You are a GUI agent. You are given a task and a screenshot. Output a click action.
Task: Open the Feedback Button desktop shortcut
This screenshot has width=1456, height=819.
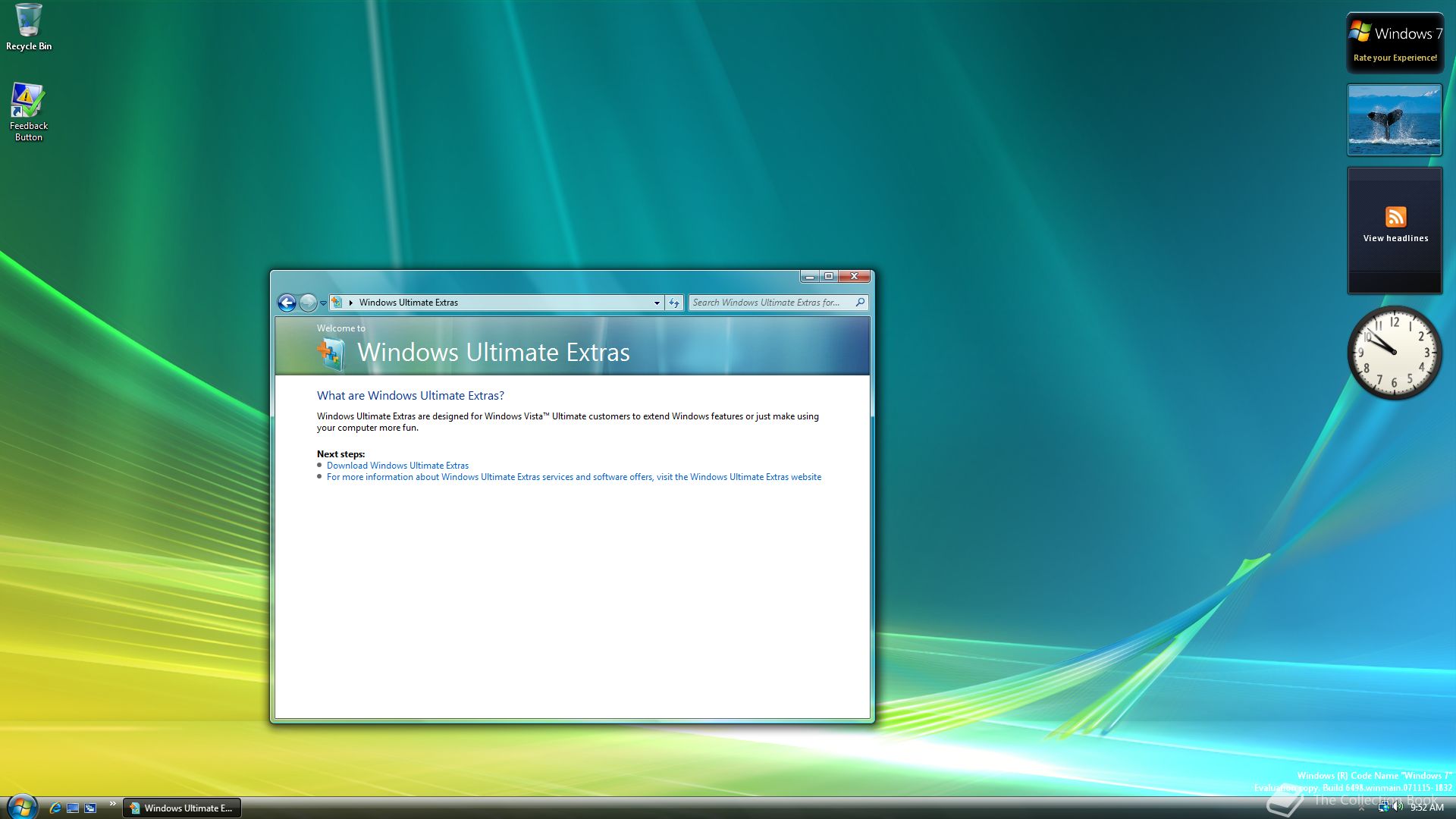click(x=28, y=111)
